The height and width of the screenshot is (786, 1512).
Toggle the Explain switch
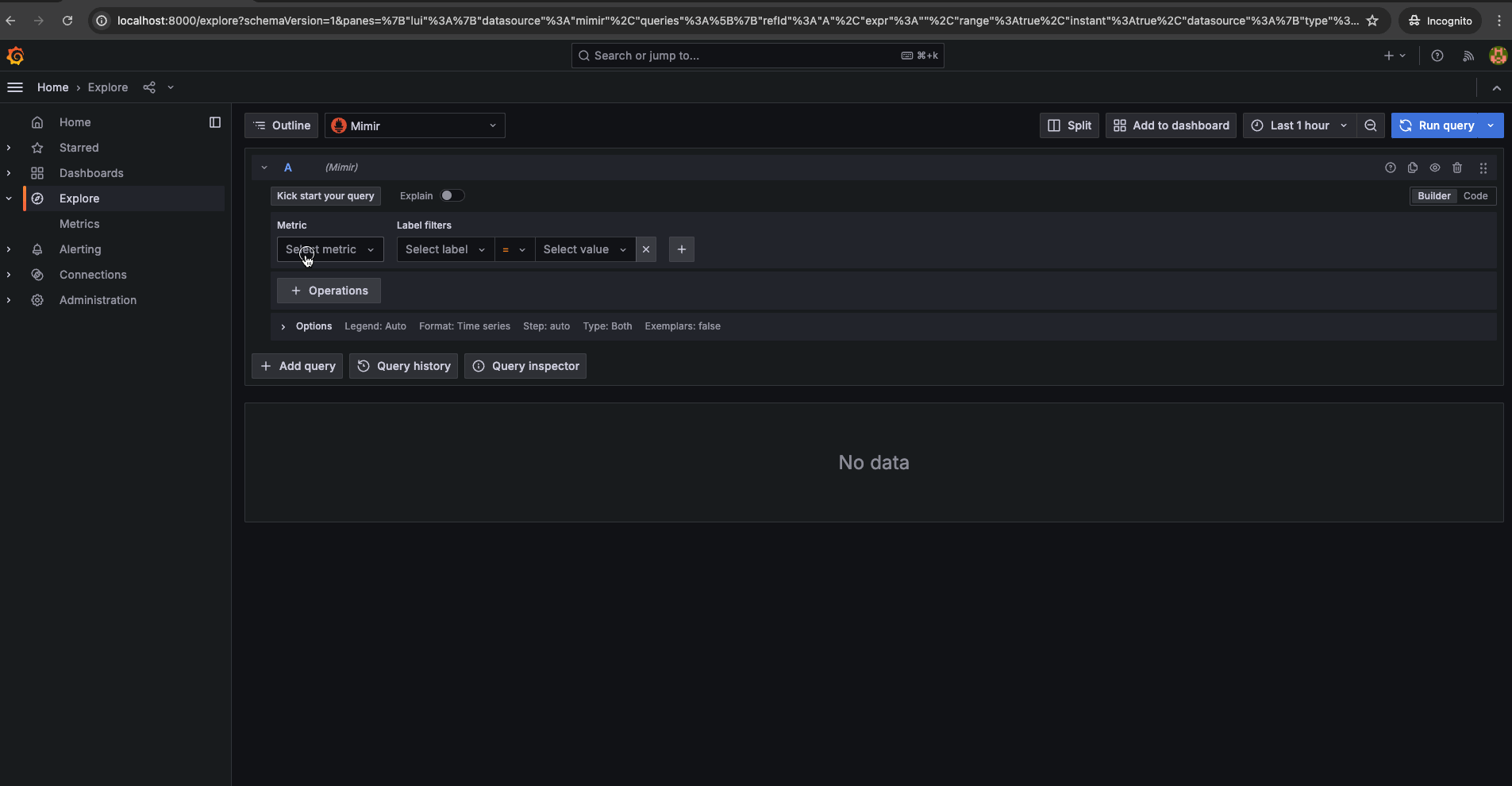452,196
